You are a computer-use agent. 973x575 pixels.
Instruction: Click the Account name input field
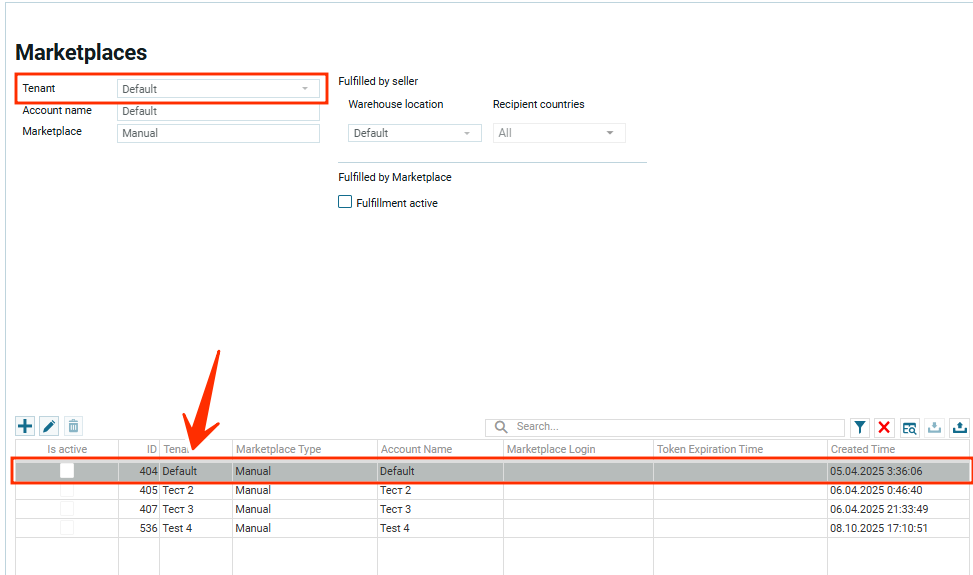(x=218, y=112)
